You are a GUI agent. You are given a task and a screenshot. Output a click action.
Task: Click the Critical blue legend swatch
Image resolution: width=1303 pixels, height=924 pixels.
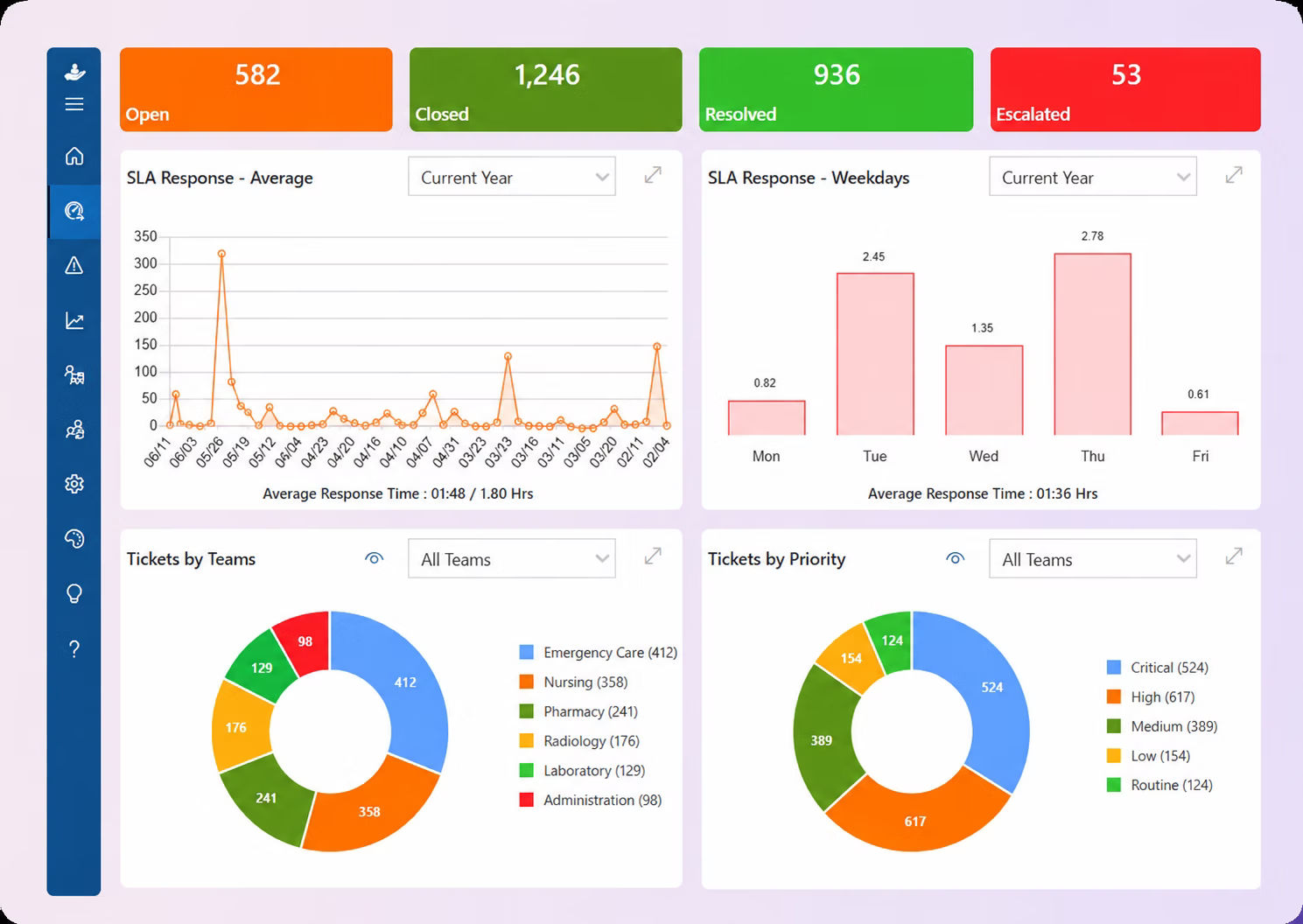(x=1114, y=667)
